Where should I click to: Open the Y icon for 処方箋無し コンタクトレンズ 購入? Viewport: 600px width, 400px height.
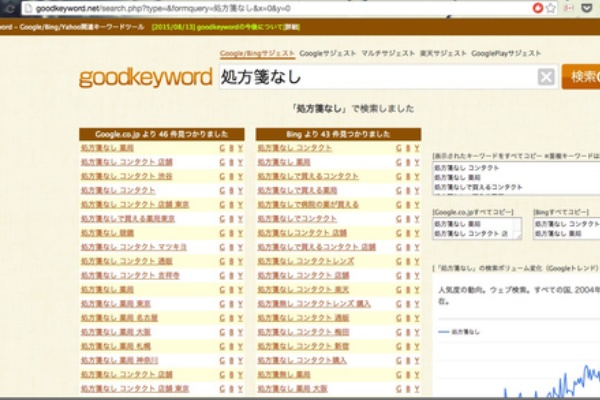point(417,304)
